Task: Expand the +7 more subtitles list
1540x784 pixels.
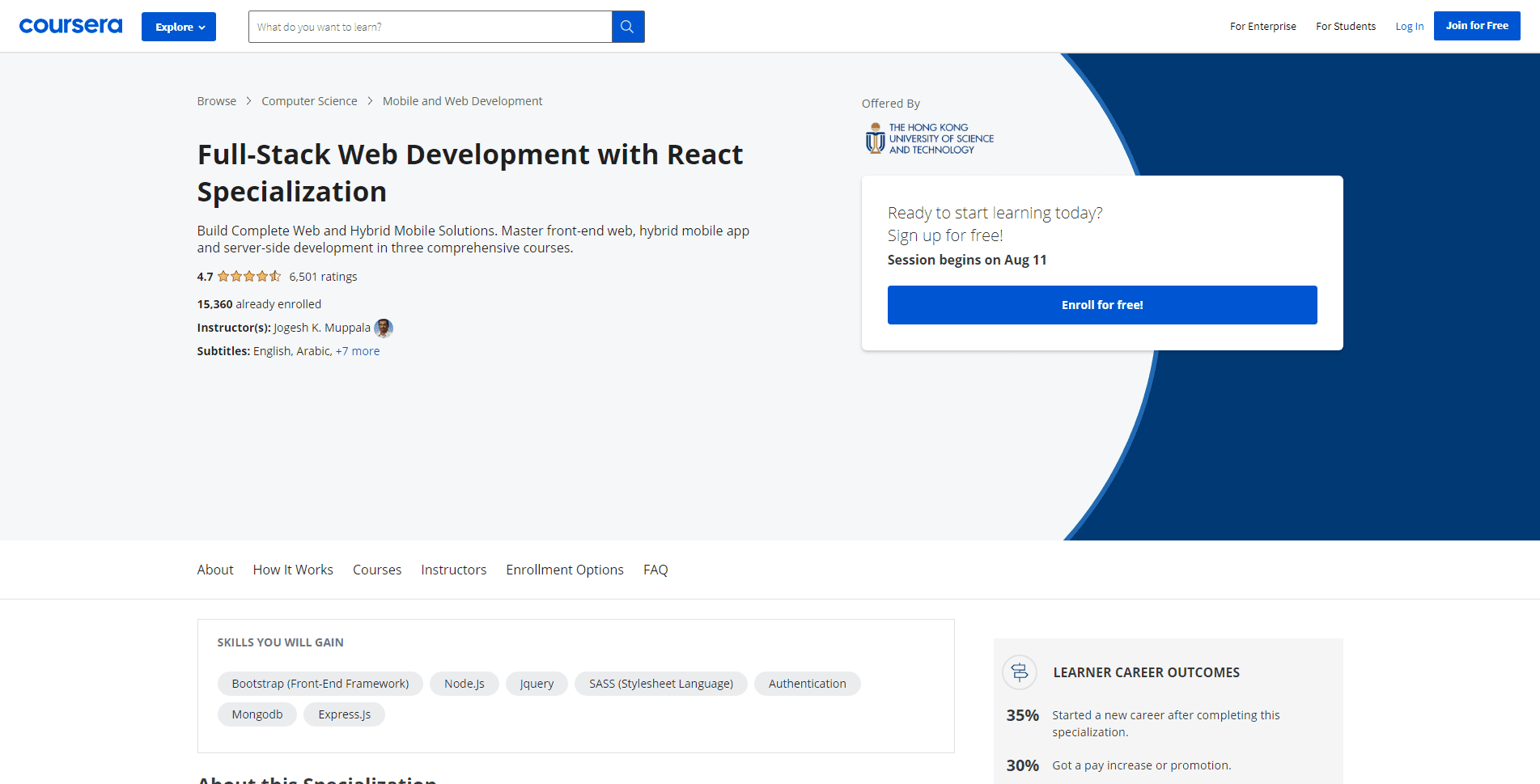Action: (358, 350)
